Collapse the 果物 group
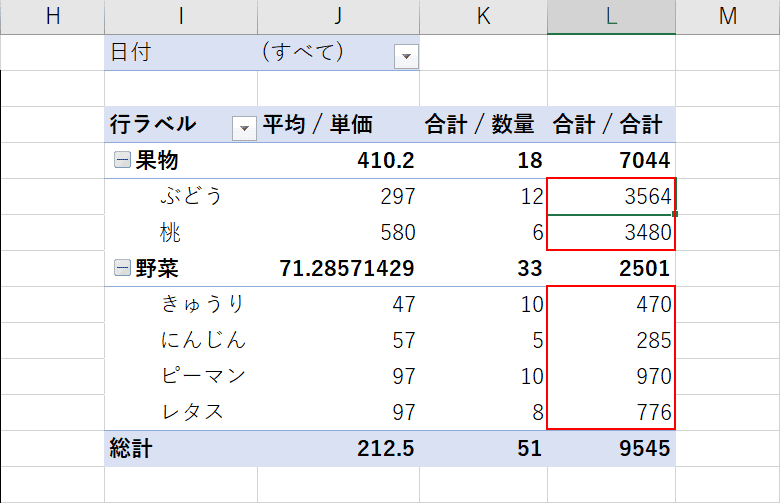Viewport: 780px width, 503px height. pos(122,160)
